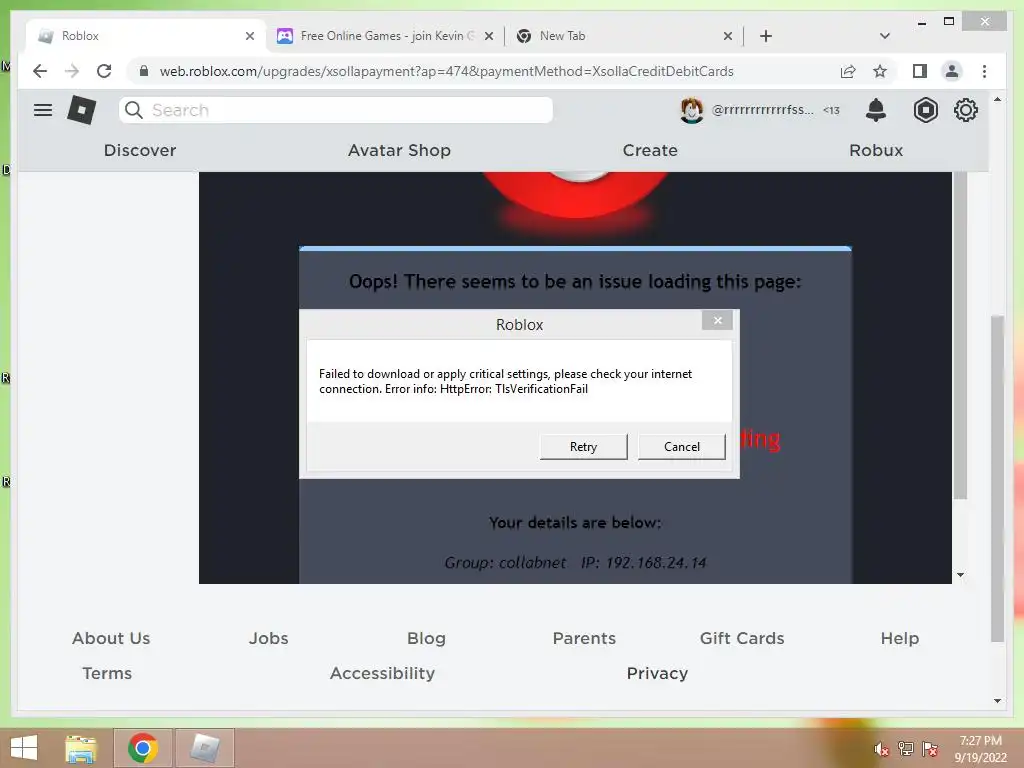The height and width of the screenshot is (768, 1024).
Task: Click the URL address bar
Action: click(447, 71)
